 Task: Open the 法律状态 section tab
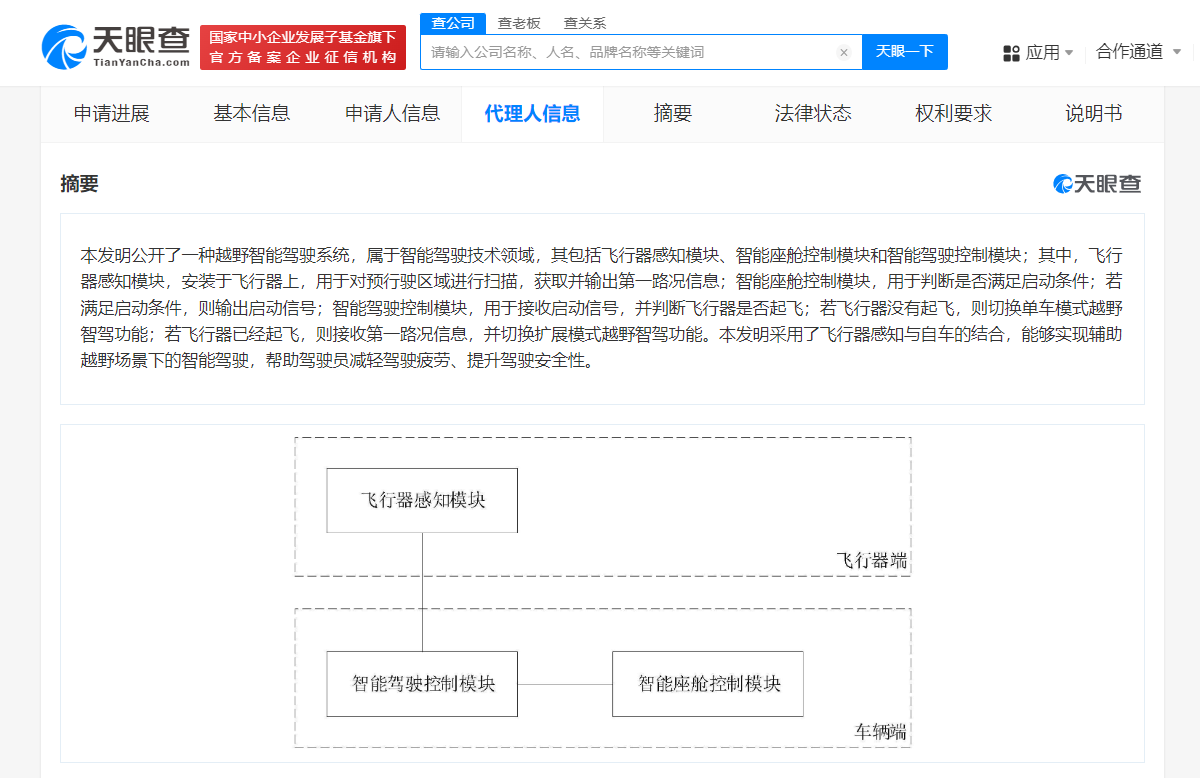(x=812, y=114)
